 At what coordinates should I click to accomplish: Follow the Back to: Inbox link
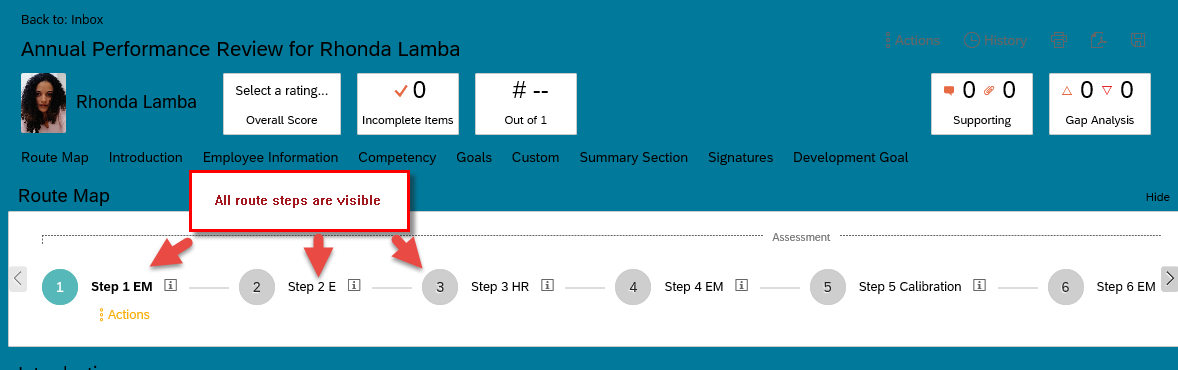pyautogui.click(x=62, y=20)
